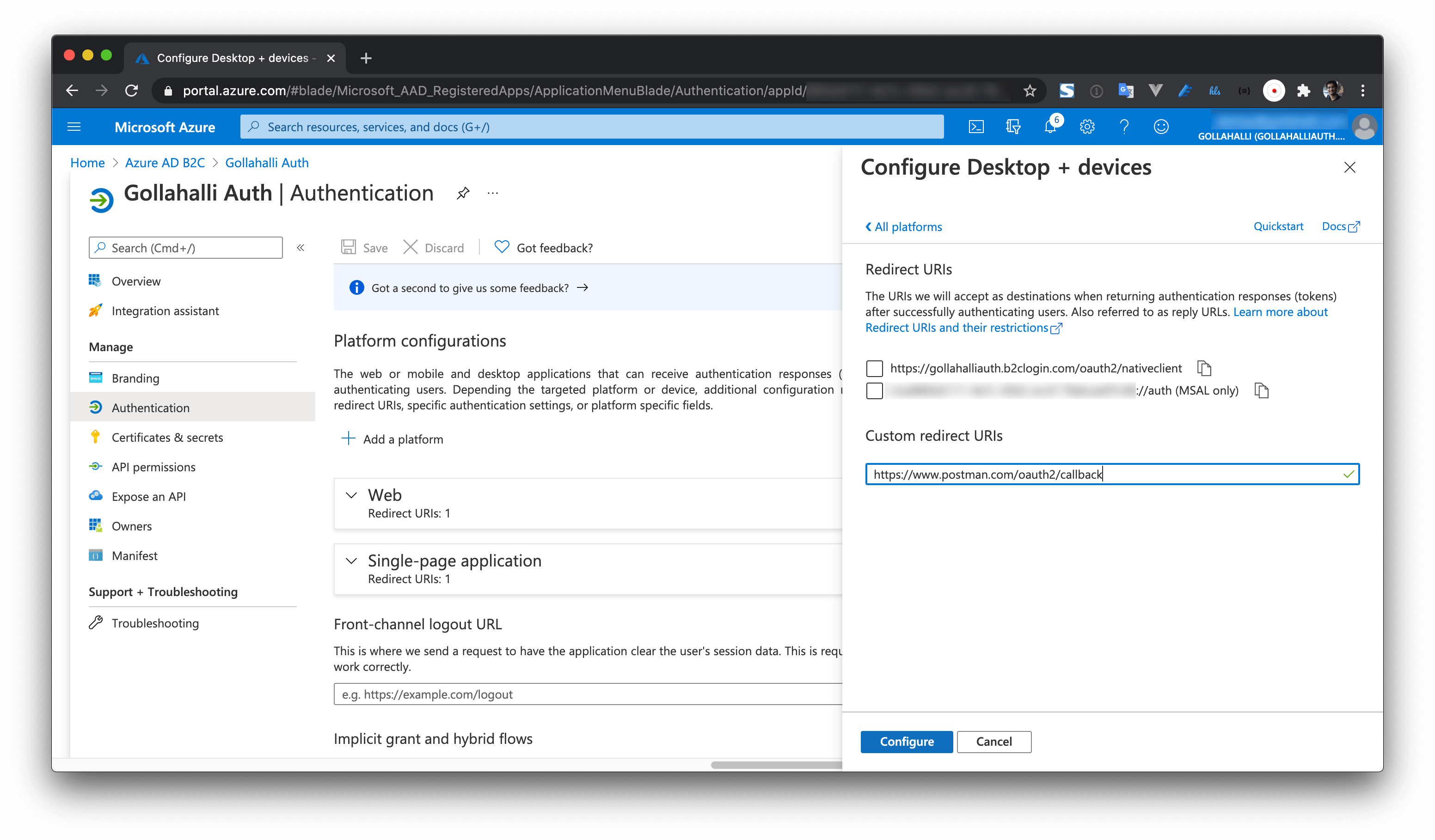
Task: Collapse the search sidebar with the chevron
Action: pos(300,248)
